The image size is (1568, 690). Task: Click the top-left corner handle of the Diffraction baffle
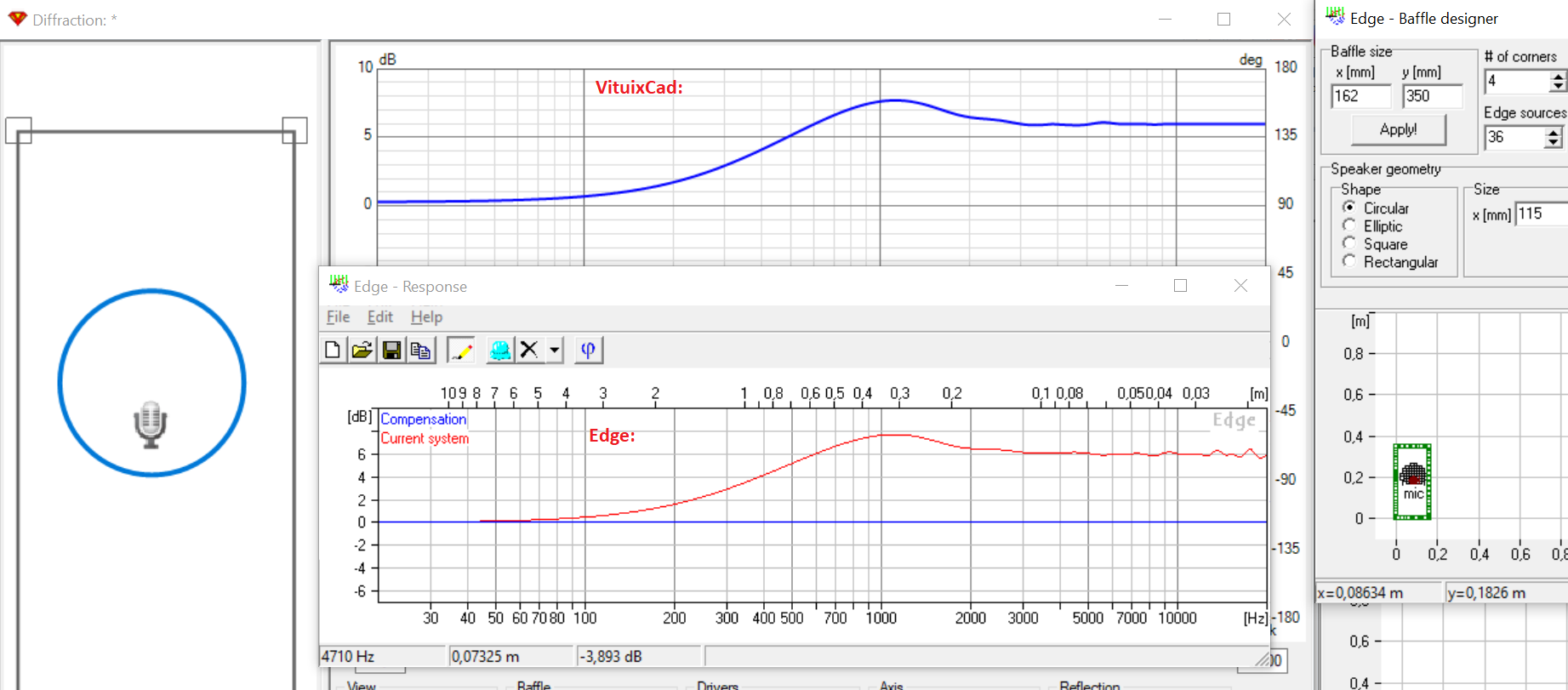point(18,130)
